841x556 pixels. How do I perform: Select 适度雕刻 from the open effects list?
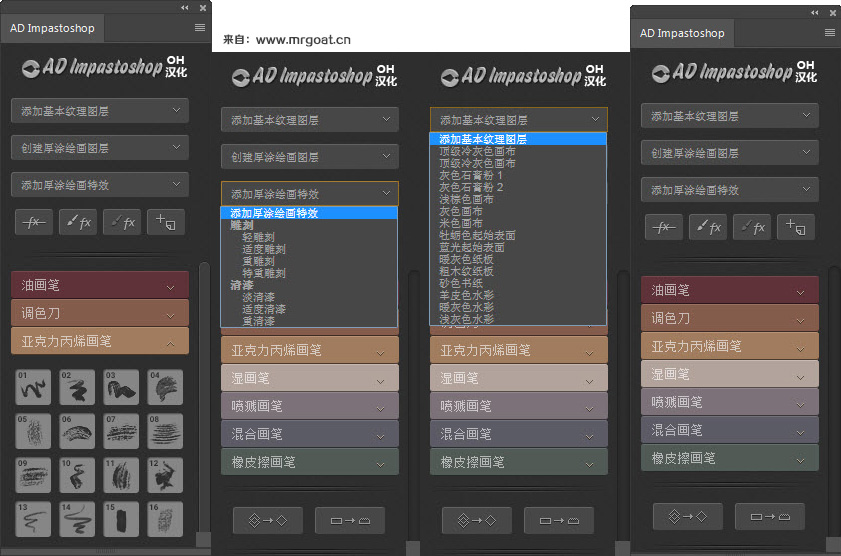(264, 249)
